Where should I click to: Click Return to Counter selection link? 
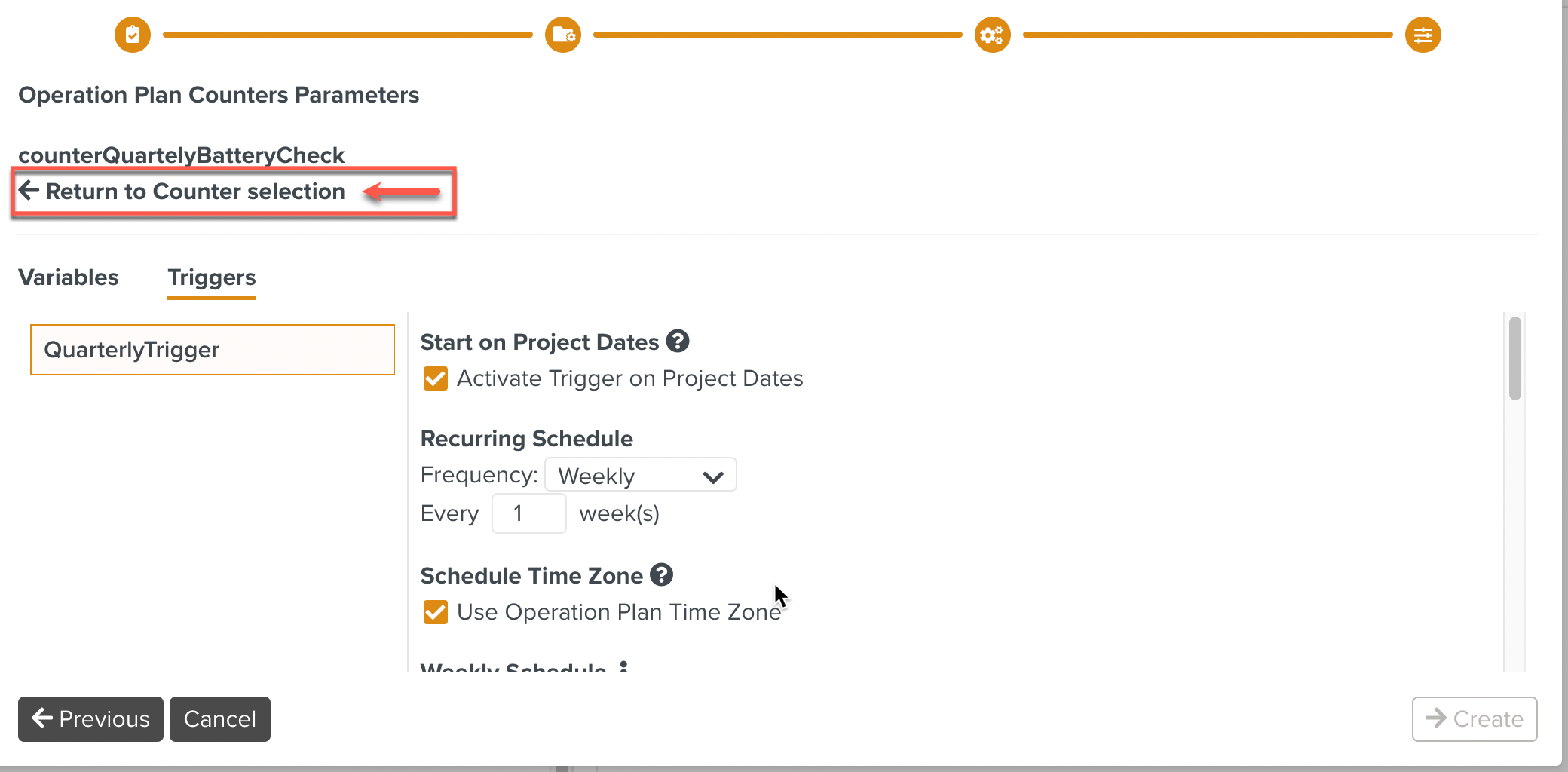point(194,191)
